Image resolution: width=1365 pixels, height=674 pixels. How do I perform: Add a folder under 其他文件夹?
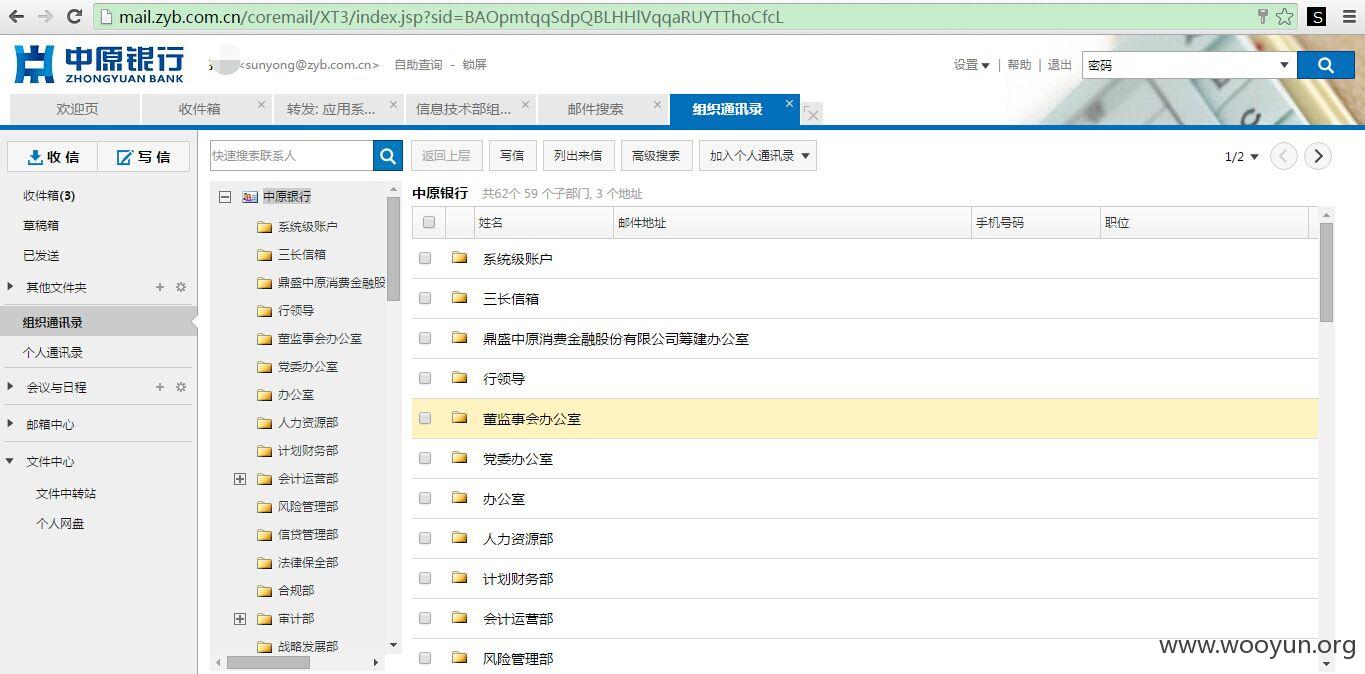[160, 287]
